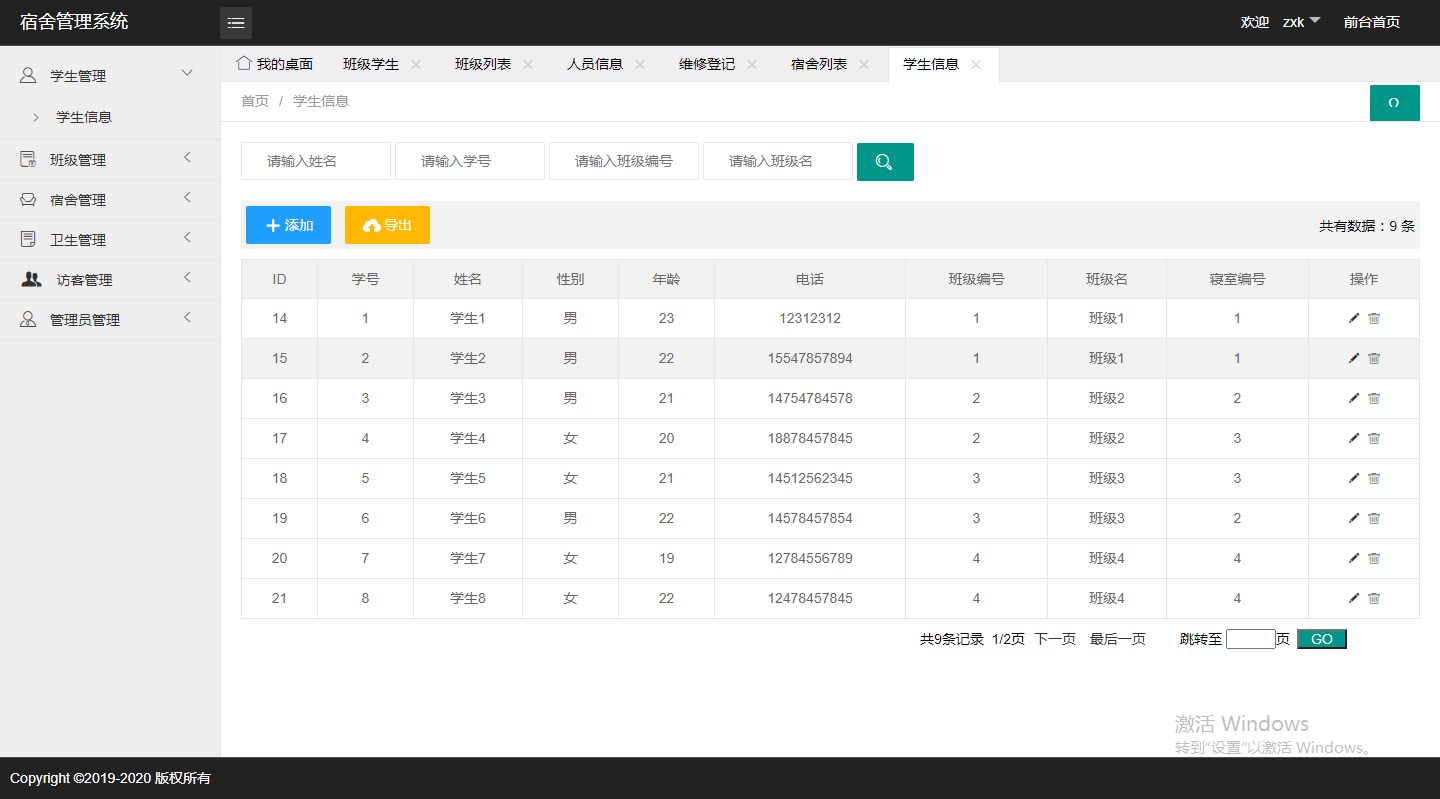1440x799 pixels.
Task: Click the delete trash icon for 学生5
Action: tap(1374, 478)
